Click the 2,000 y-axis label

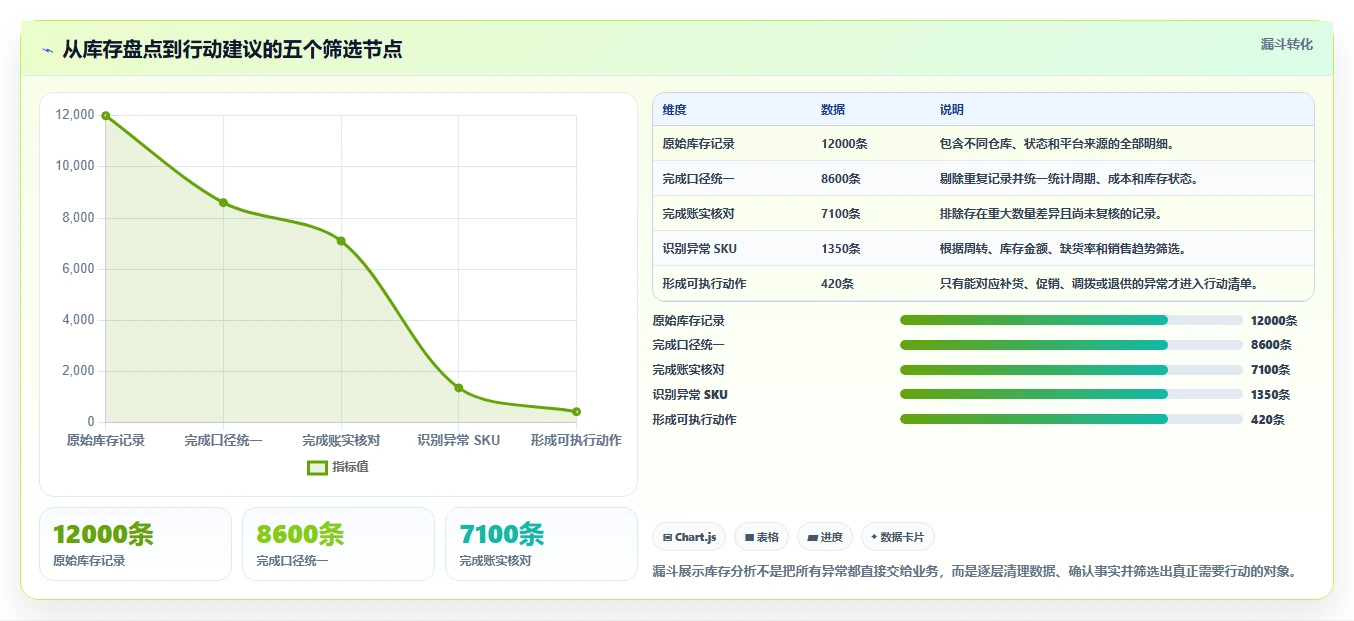point(79,371)
